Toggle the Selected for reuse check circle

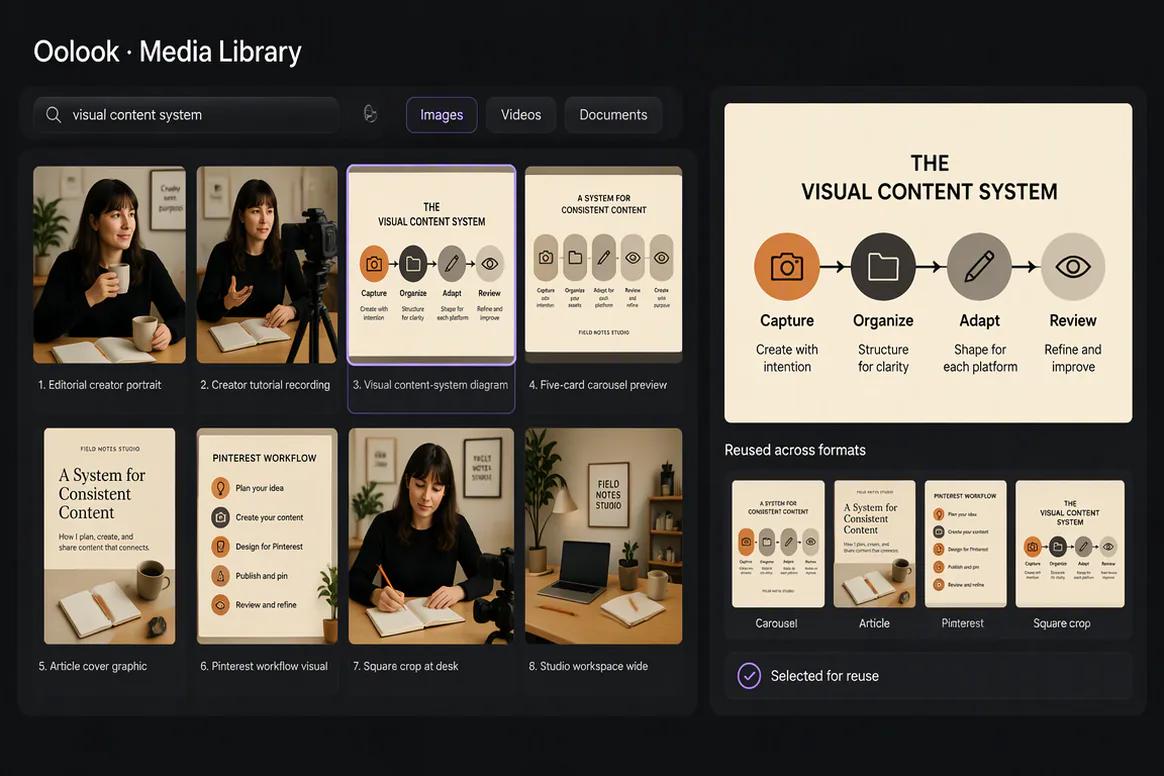click(x=749, y=676)
